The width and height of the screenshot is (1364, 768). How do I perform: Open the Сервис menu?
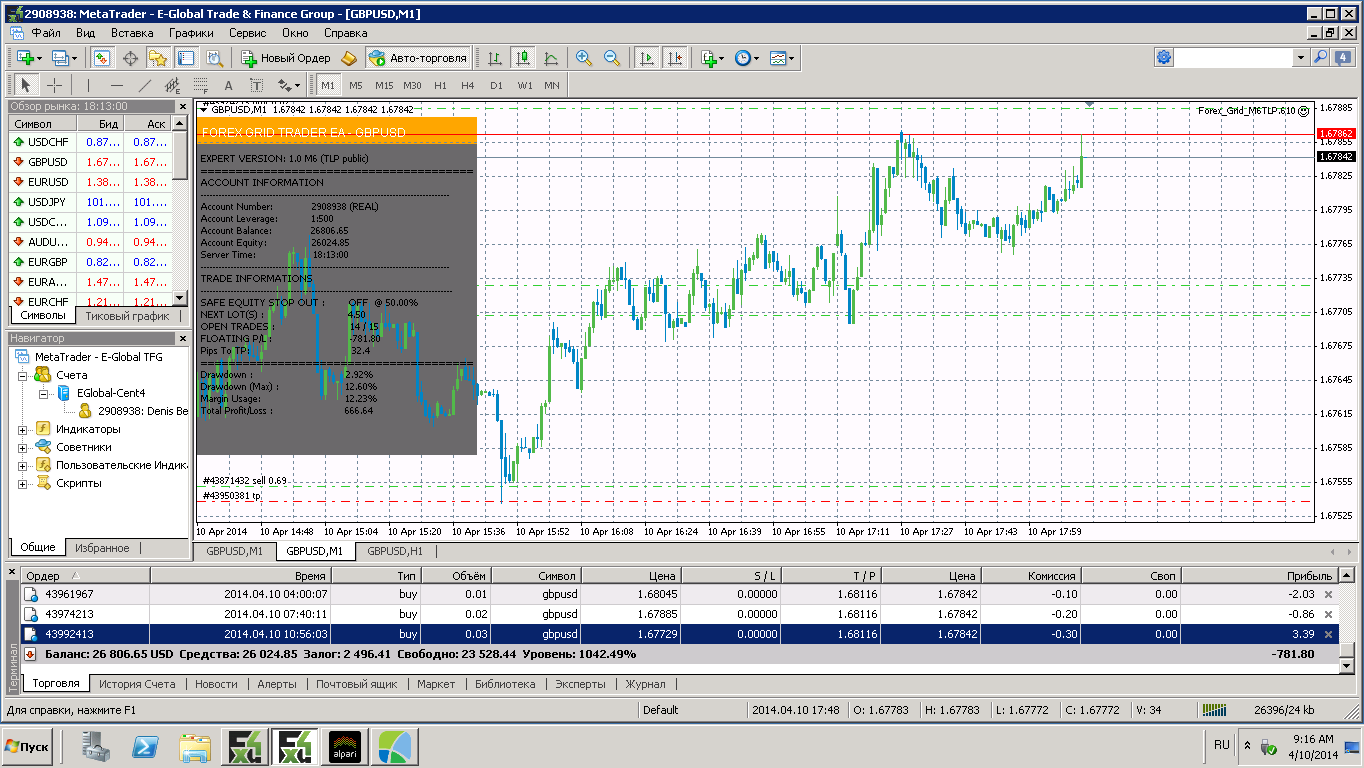pos(247,32)
